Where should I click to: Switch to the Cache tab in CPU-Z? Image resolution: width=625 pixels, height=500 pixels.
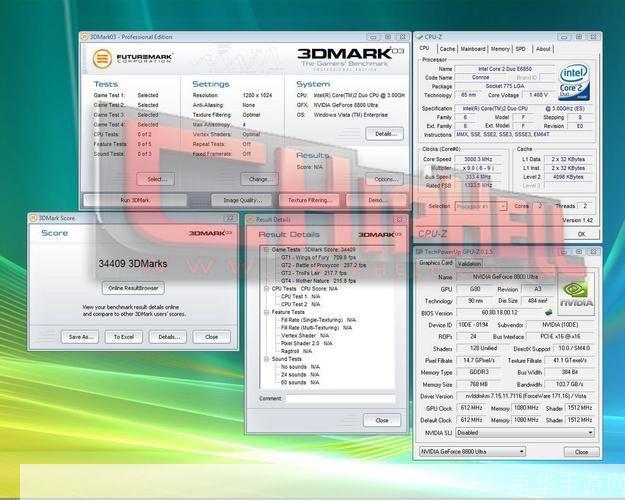(x=447, y=49)
